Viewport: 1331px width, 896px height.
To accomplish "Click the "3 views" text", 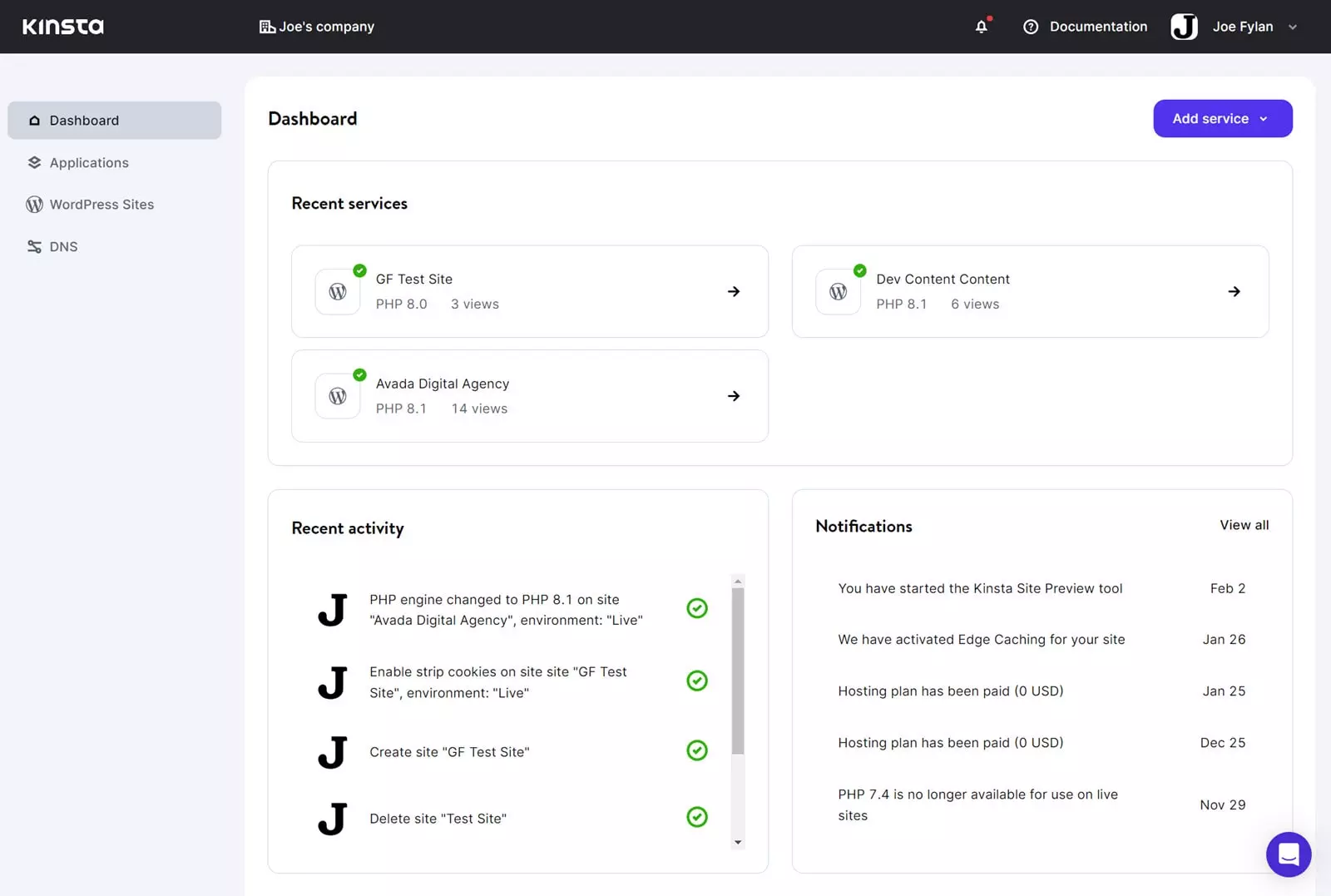I will [x=475, y=304].
